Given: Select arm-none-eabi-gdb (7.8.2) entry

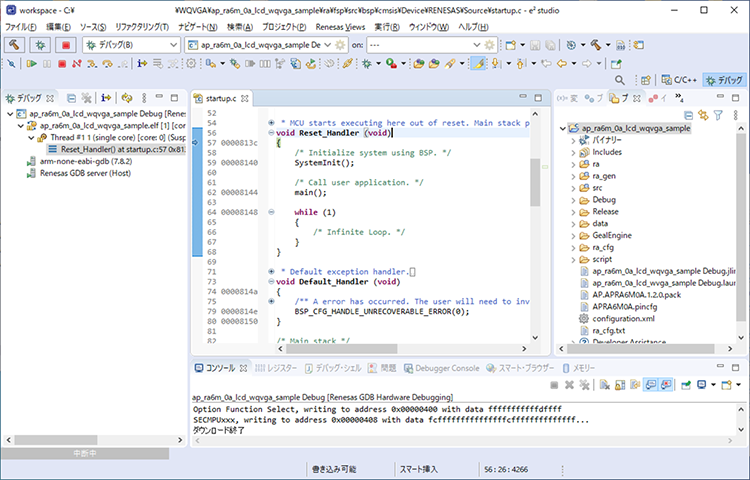Looking at the screenshot, I should pos(86,161).
